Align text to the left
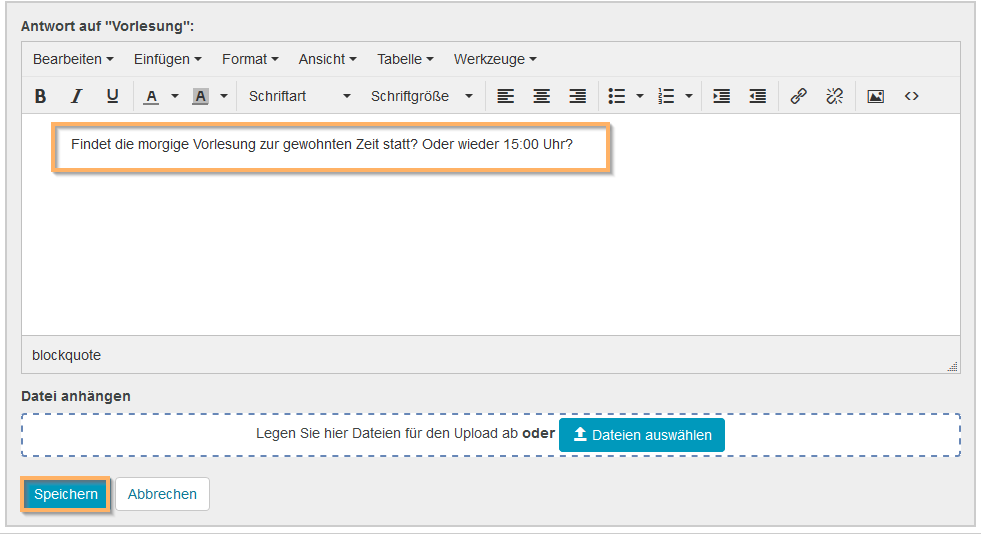 pos(506,96)
